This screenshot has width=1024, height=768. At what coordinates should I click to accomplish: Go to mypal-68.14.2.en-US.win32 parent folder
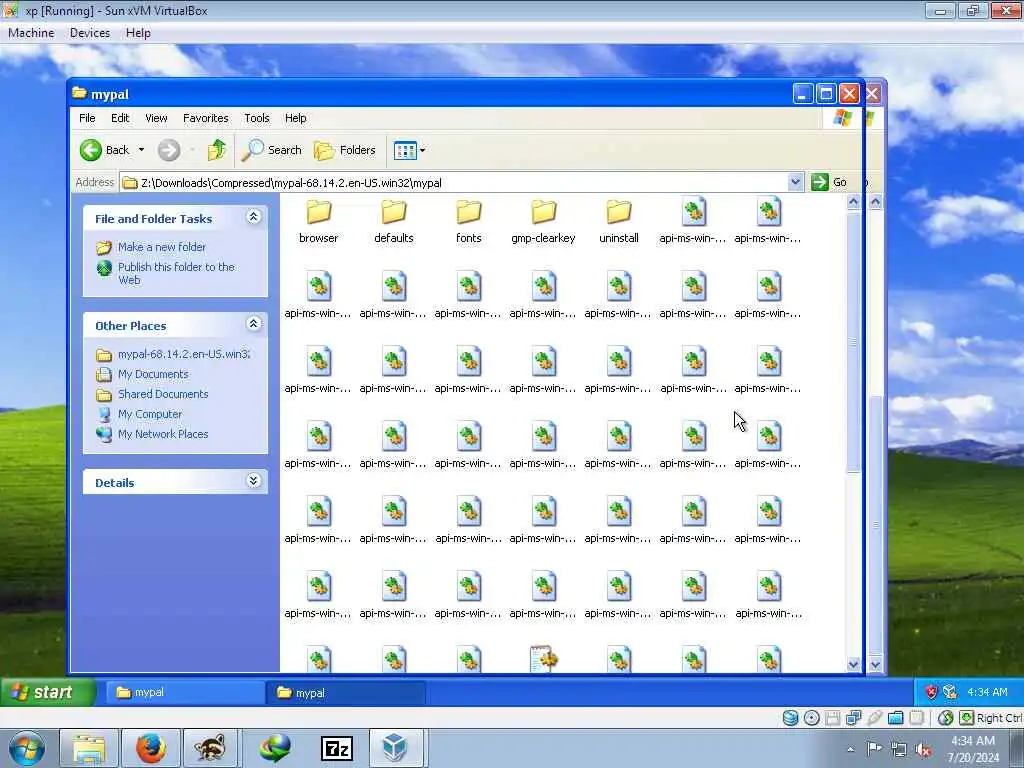[184, 354]
